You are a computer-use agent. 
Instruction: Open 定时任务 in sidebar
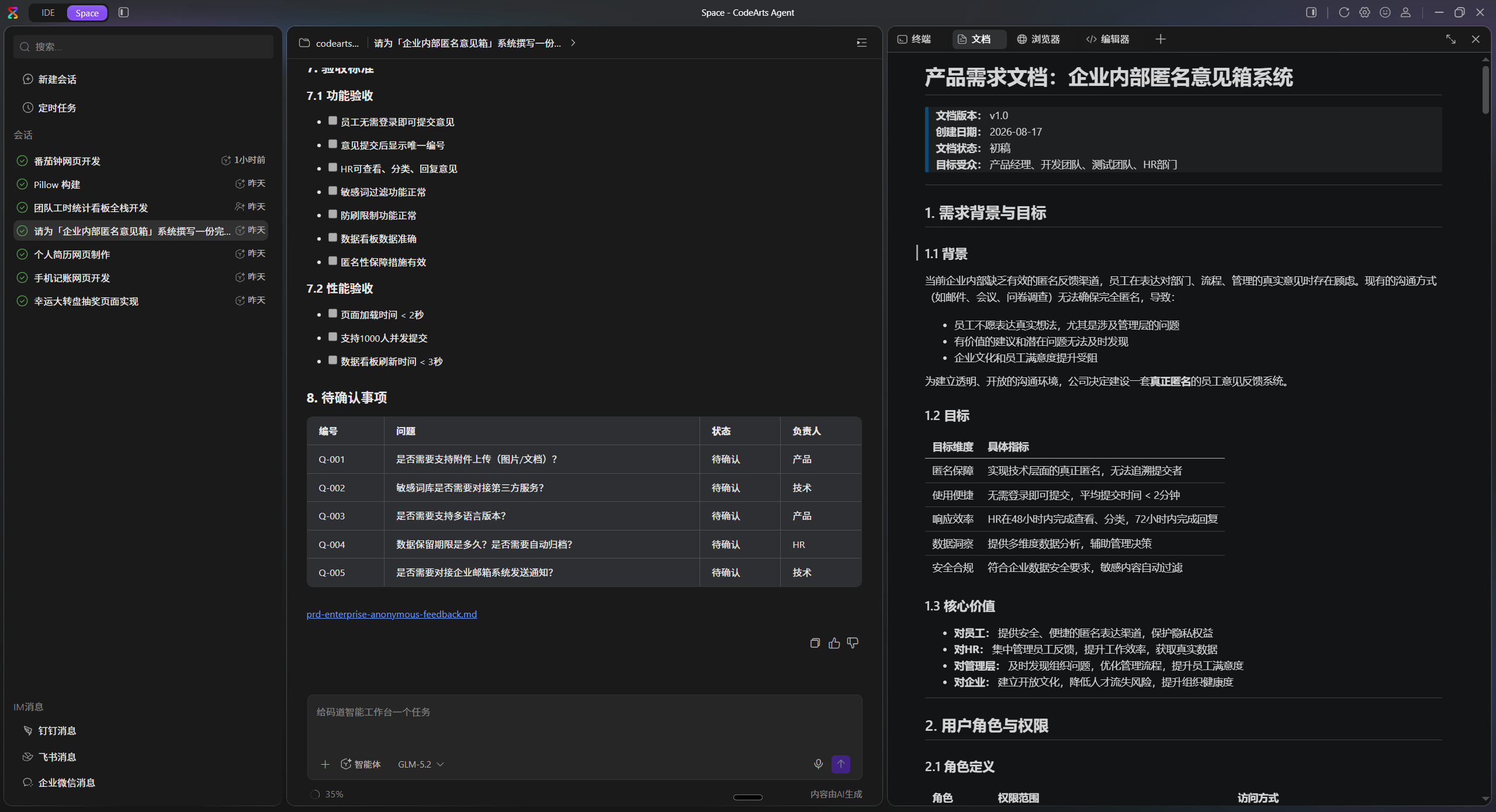click(x=50, y=108)
